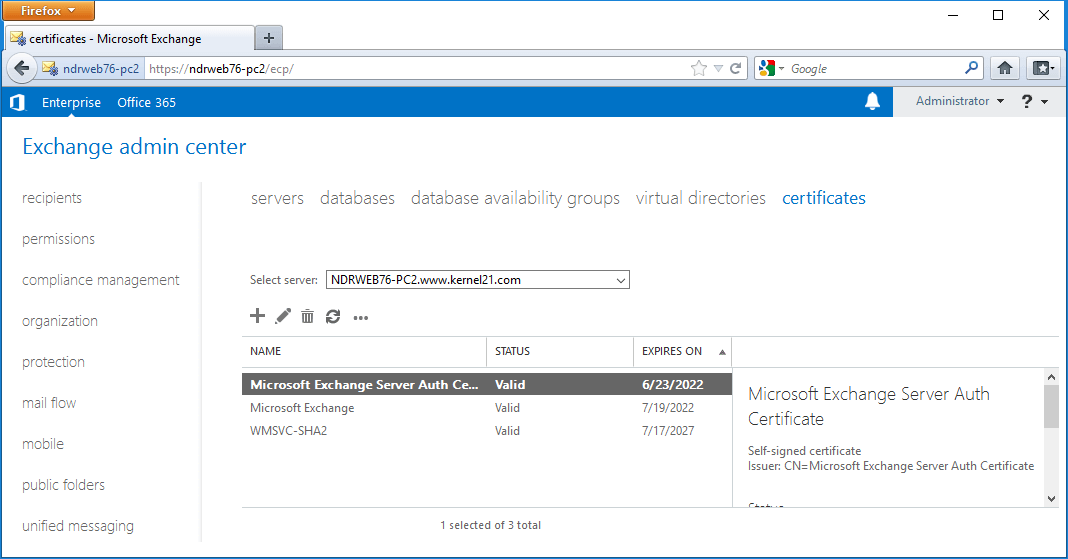Open public folders section
The height and width of the screenshot is (559, 1068).
click(x=63, y=485)
